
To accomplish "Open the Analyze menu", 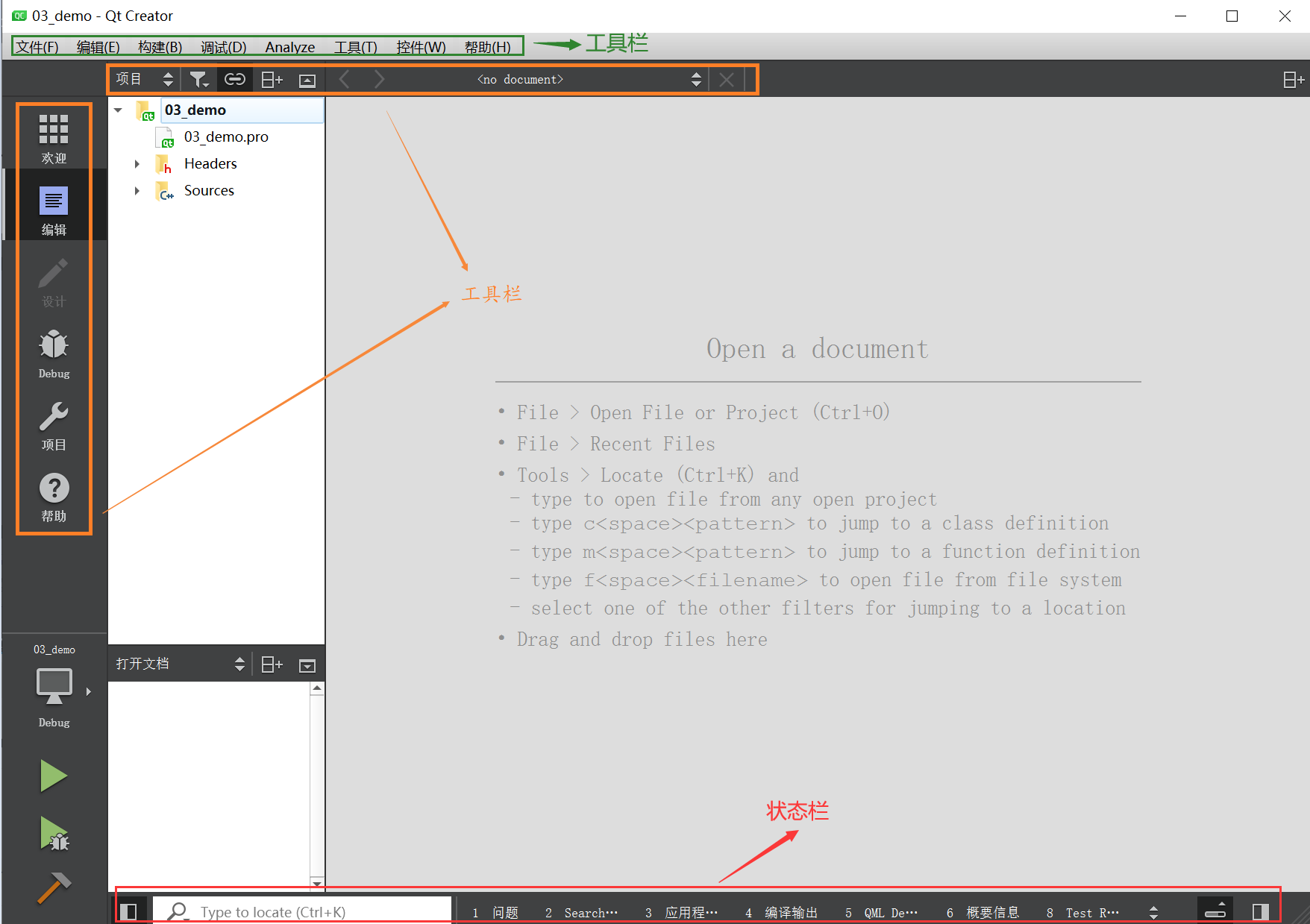I will pos(290,47).
